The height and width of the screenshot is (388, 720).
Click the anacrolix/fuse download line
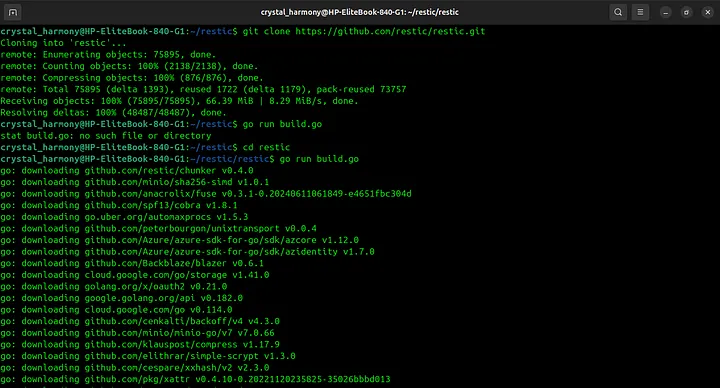(x=206, y=194)
